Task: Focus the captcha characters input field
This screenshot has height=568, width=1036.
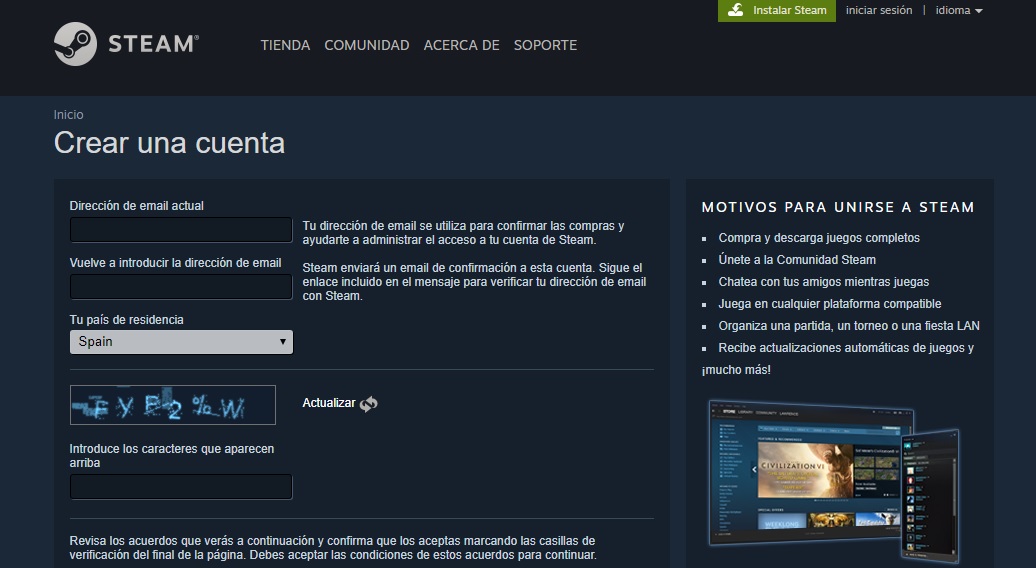Action: pyautogui.click(x=181, y=487)
